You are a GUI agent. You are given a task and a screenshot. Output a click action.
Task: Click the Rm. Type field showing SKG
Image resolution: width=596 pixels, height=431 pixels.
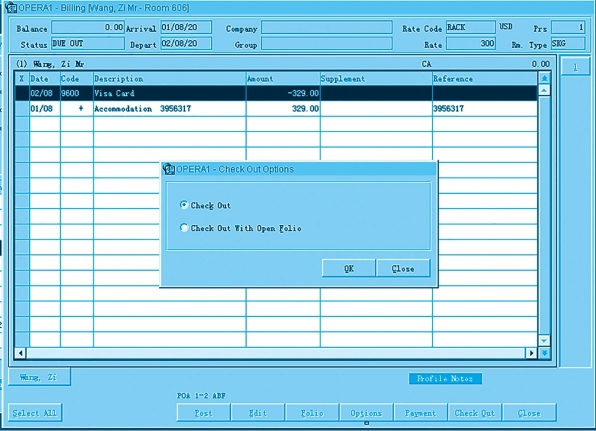[x=568, y=43]
